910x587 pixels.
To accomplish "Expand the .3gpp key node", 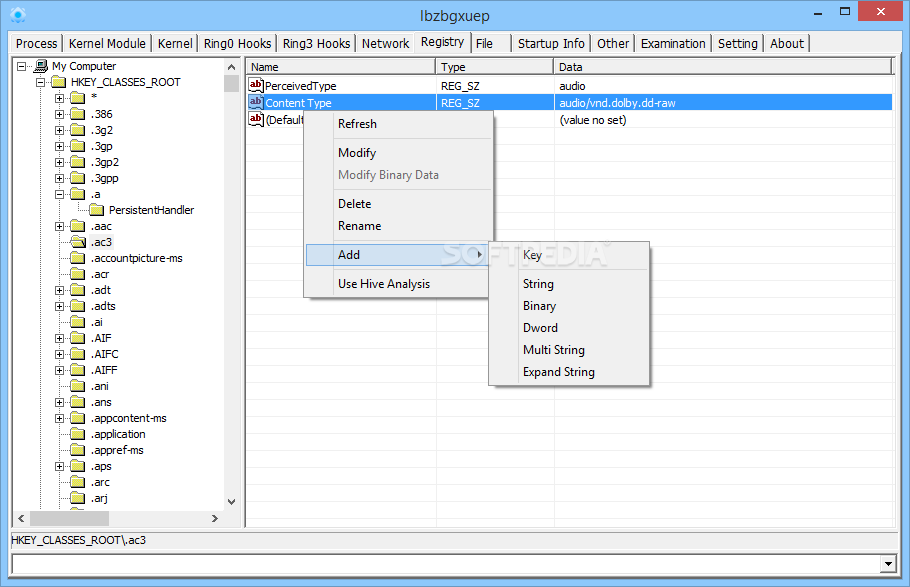I will [59, 178].
